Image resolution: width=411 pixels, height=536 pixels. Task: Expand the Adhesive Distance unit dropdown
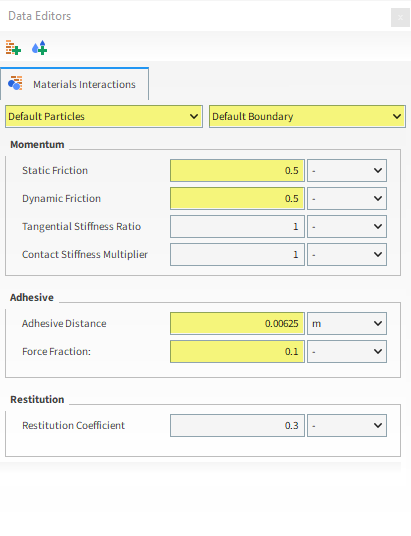tap(347, 323)
